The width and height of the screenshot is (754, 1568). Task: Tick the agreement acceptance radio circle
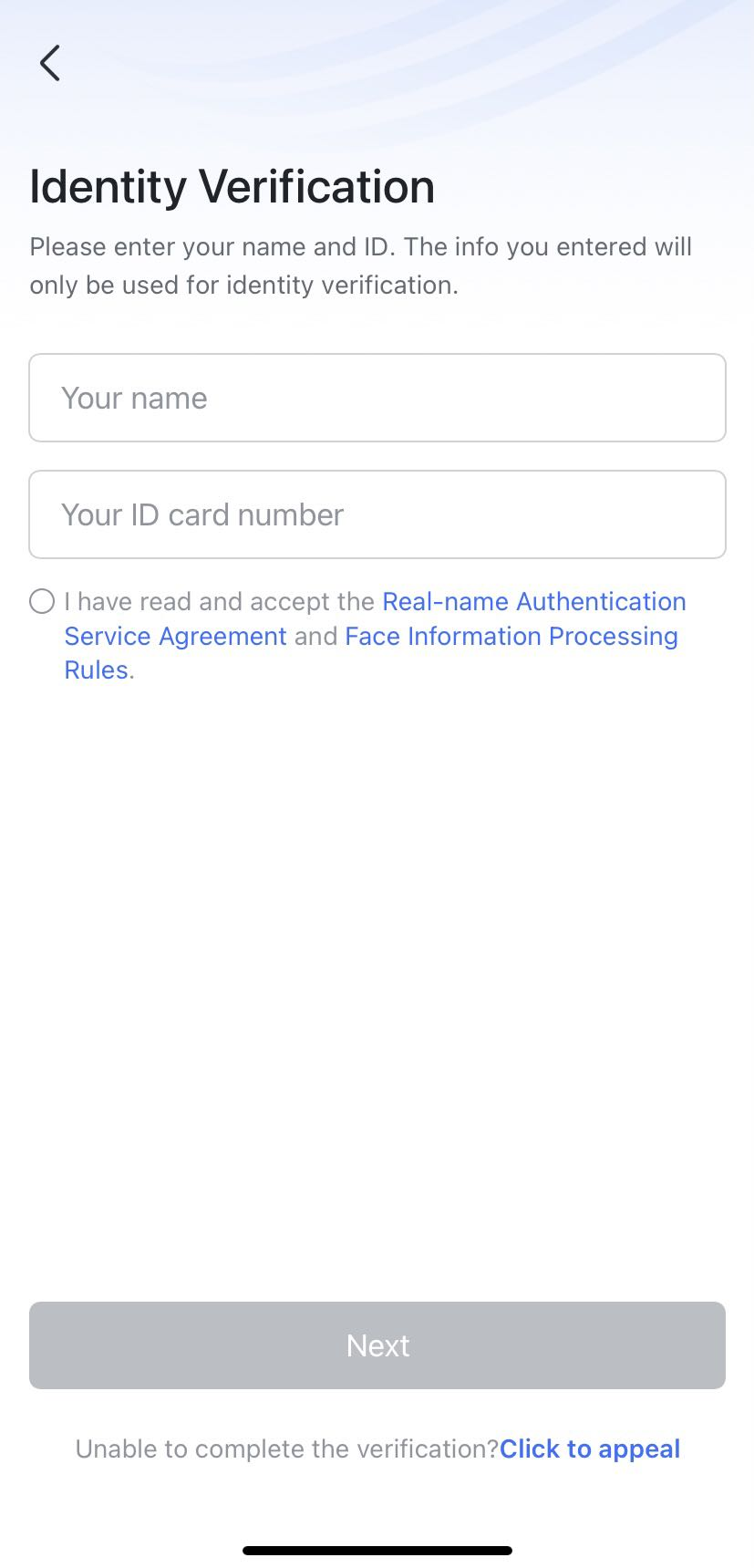point(42,601)
